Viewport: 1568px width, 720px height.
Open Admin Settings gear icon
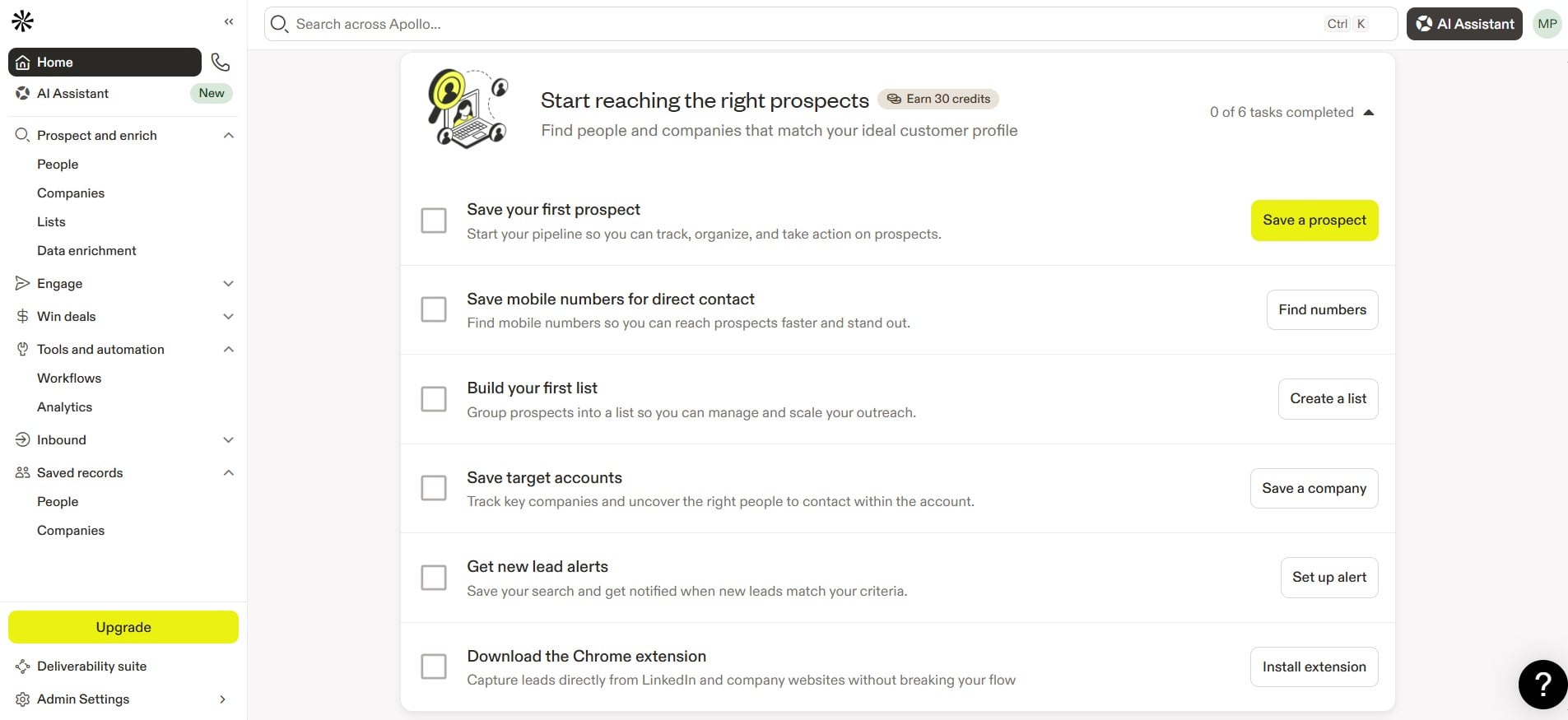click(23, 699)
